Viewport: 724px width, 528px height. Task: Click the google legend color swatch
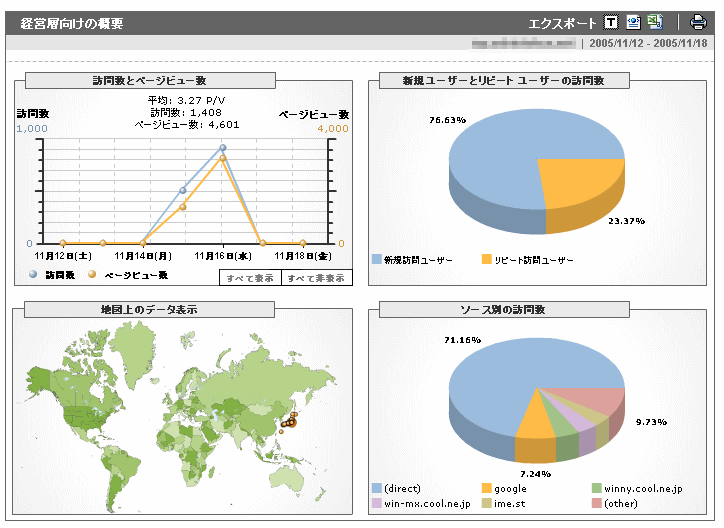click(x=487, y=488)
